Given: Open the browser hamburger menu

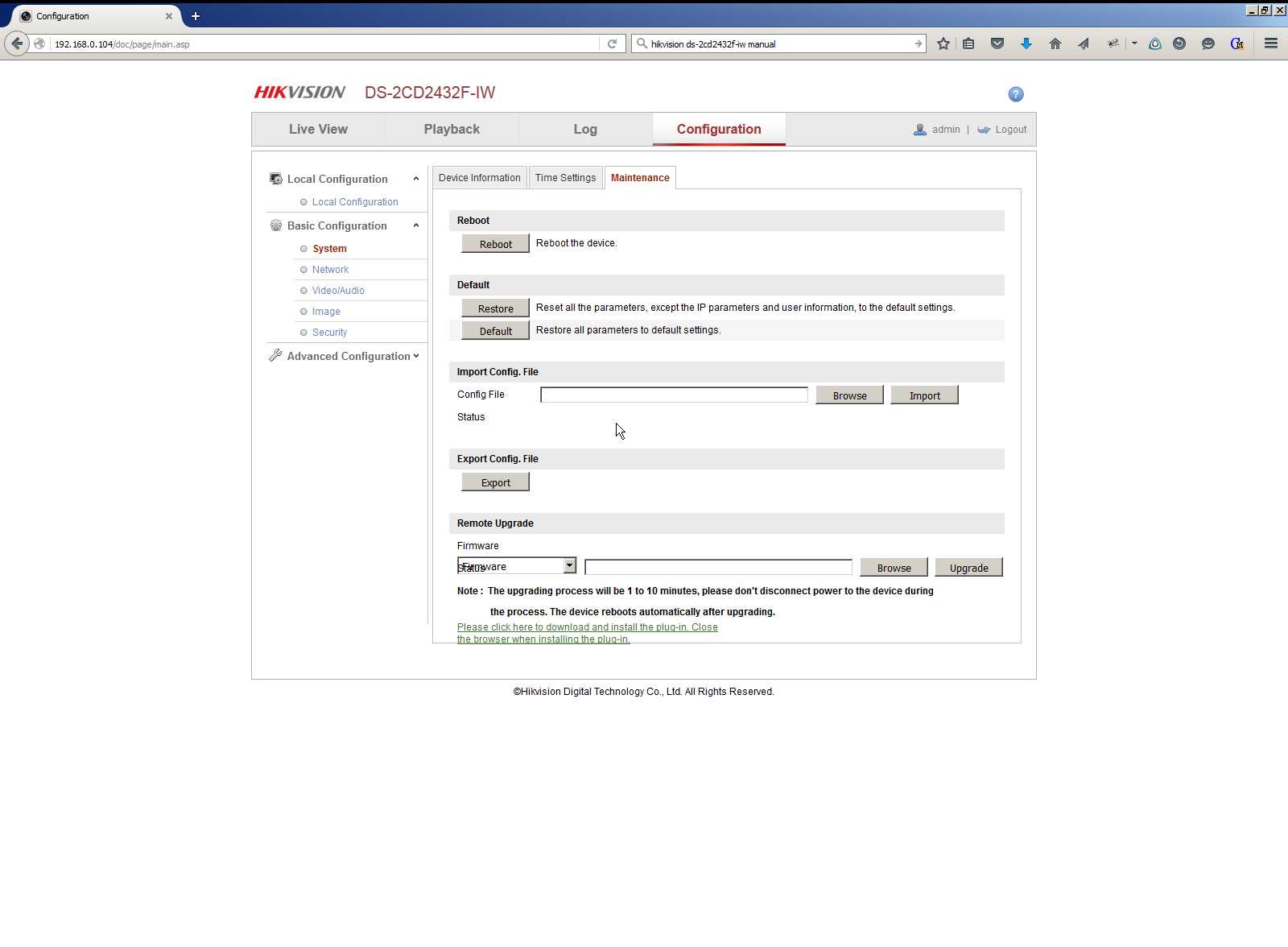Looking at the screenshot, I should click(x=1271, y=43).
